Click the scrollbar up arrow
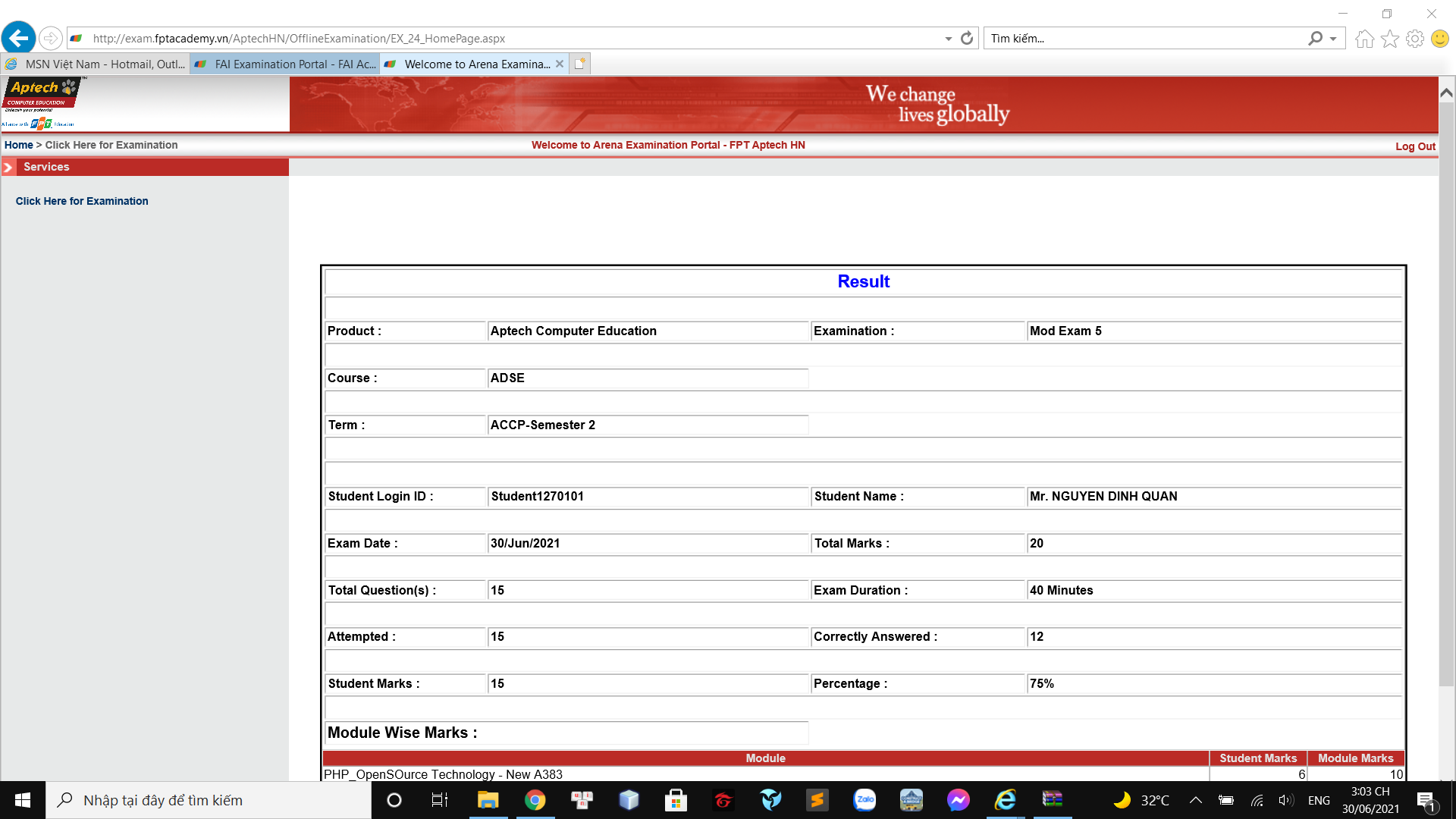Screen dimensions: 1456x819 tap(1447, 93)
